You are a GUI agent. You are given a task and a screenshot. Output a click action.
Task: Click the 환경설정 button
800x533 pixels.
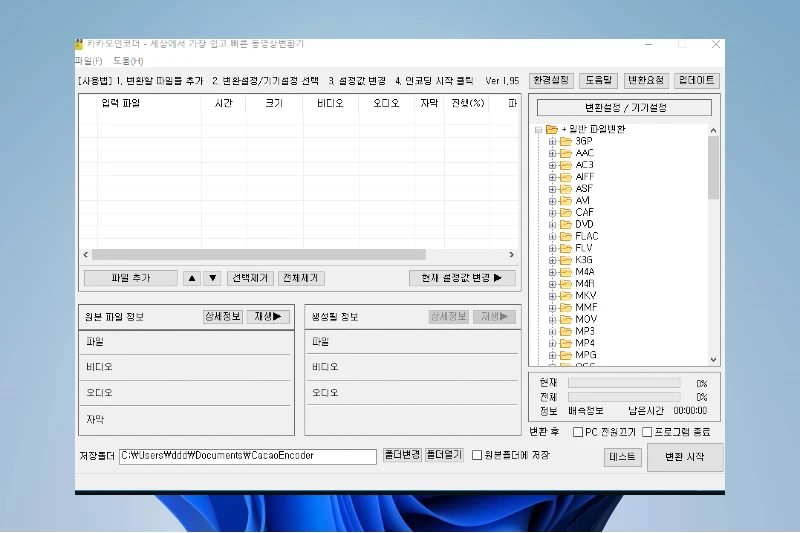[551, 80]
